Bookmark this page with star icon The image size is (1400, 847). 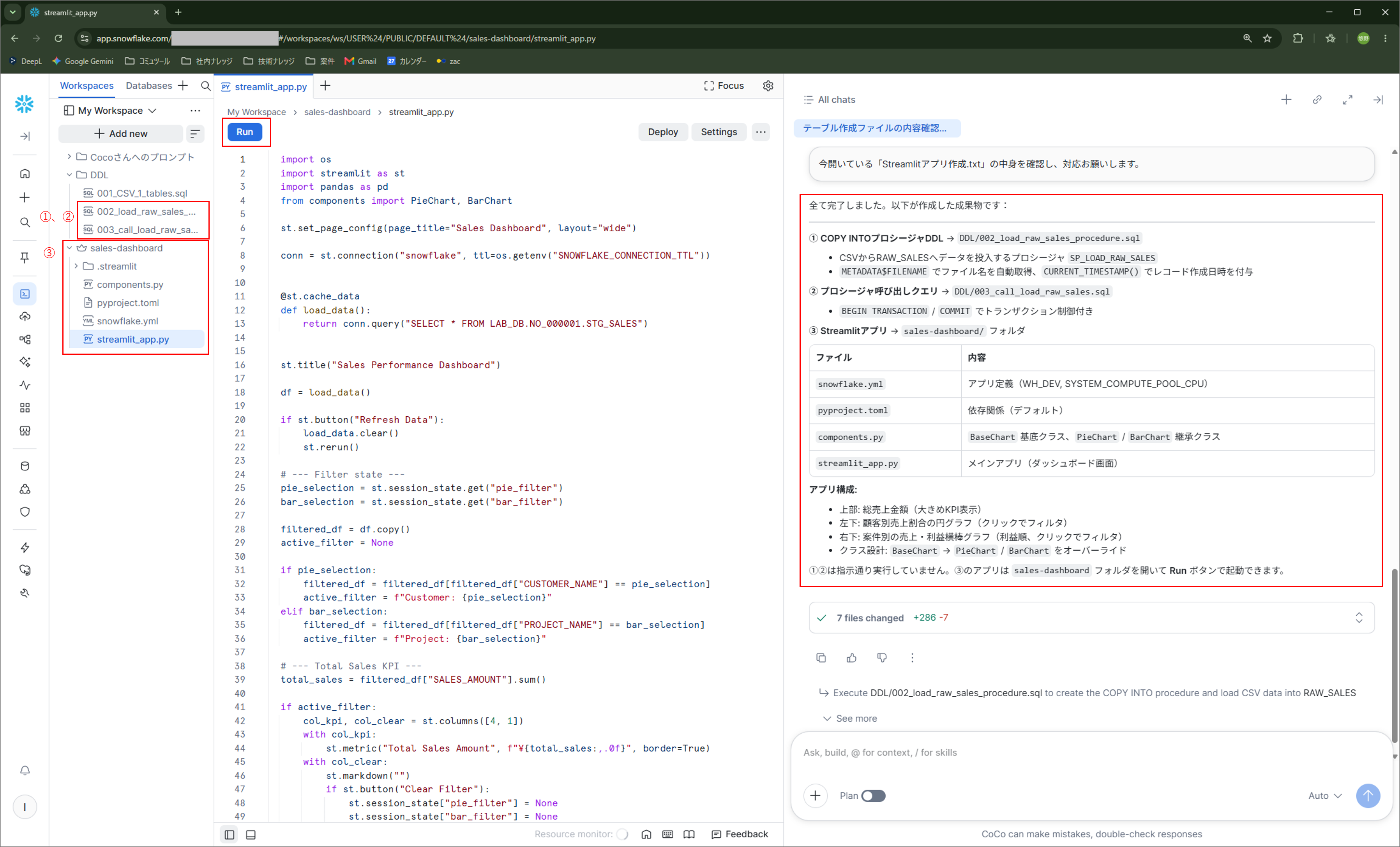point(1268,38)
